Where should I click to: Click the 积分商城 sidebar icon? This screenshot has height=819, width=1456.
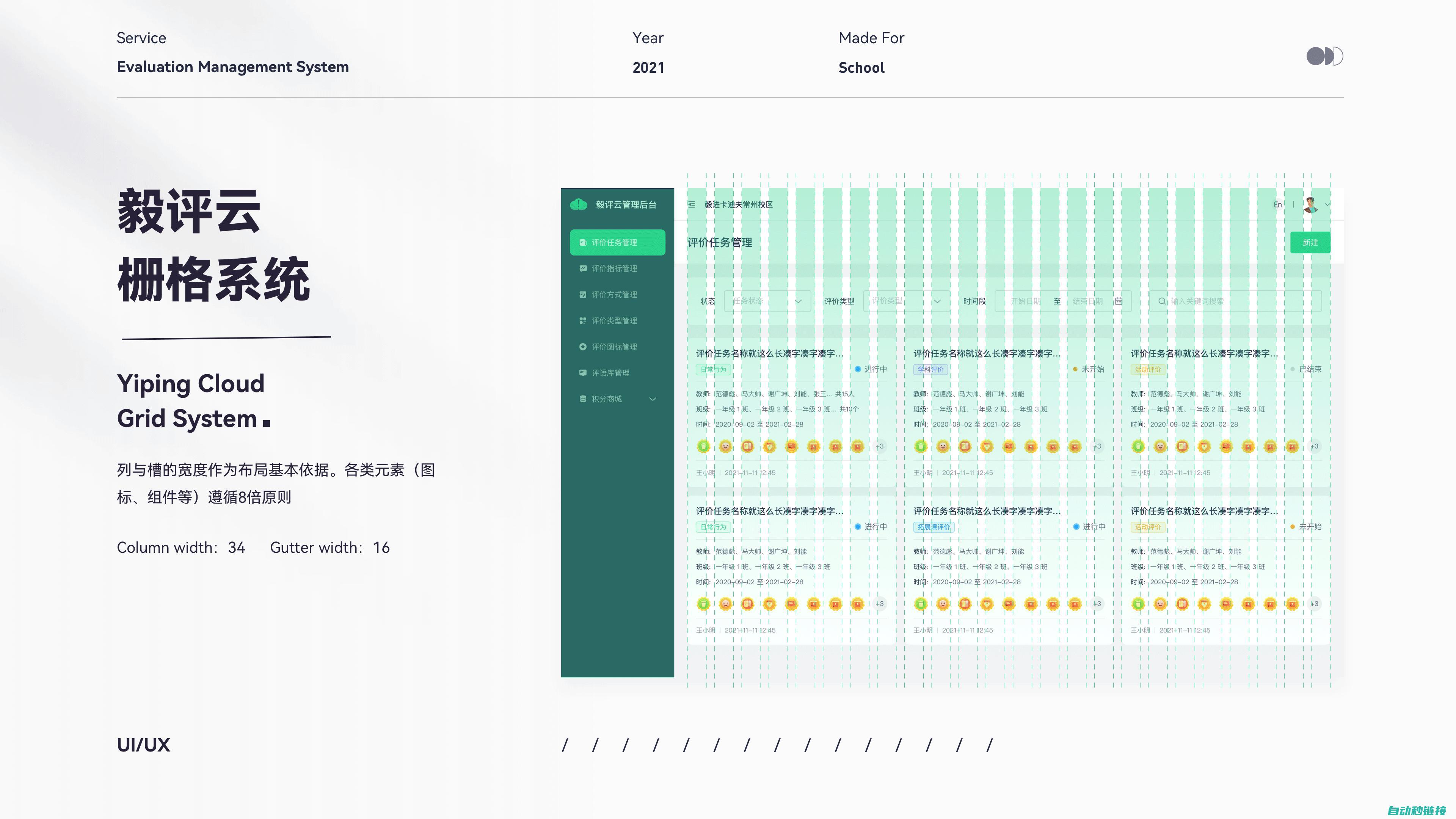583,399
